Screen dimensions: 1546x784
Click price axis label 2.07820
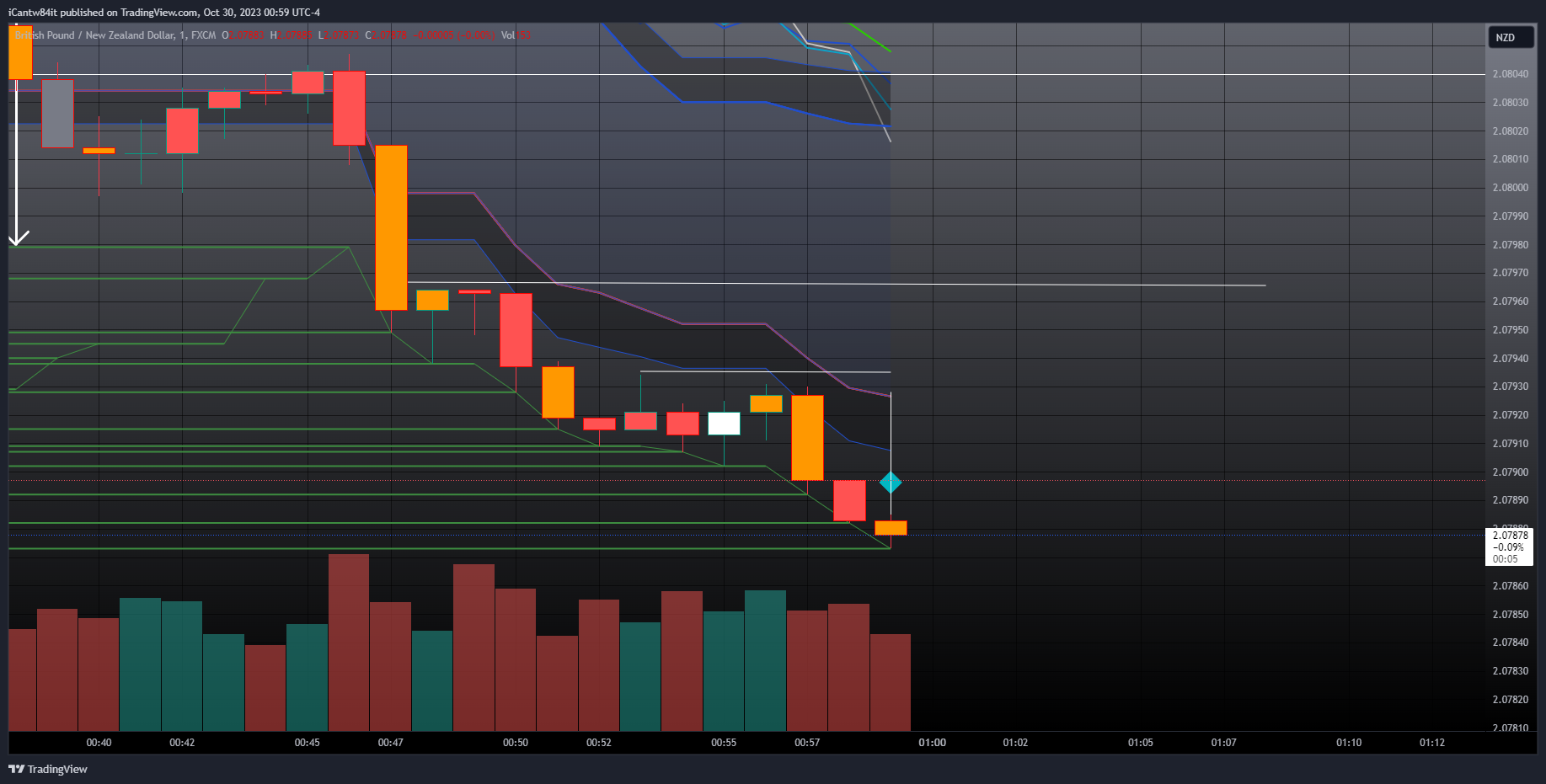1510,700
